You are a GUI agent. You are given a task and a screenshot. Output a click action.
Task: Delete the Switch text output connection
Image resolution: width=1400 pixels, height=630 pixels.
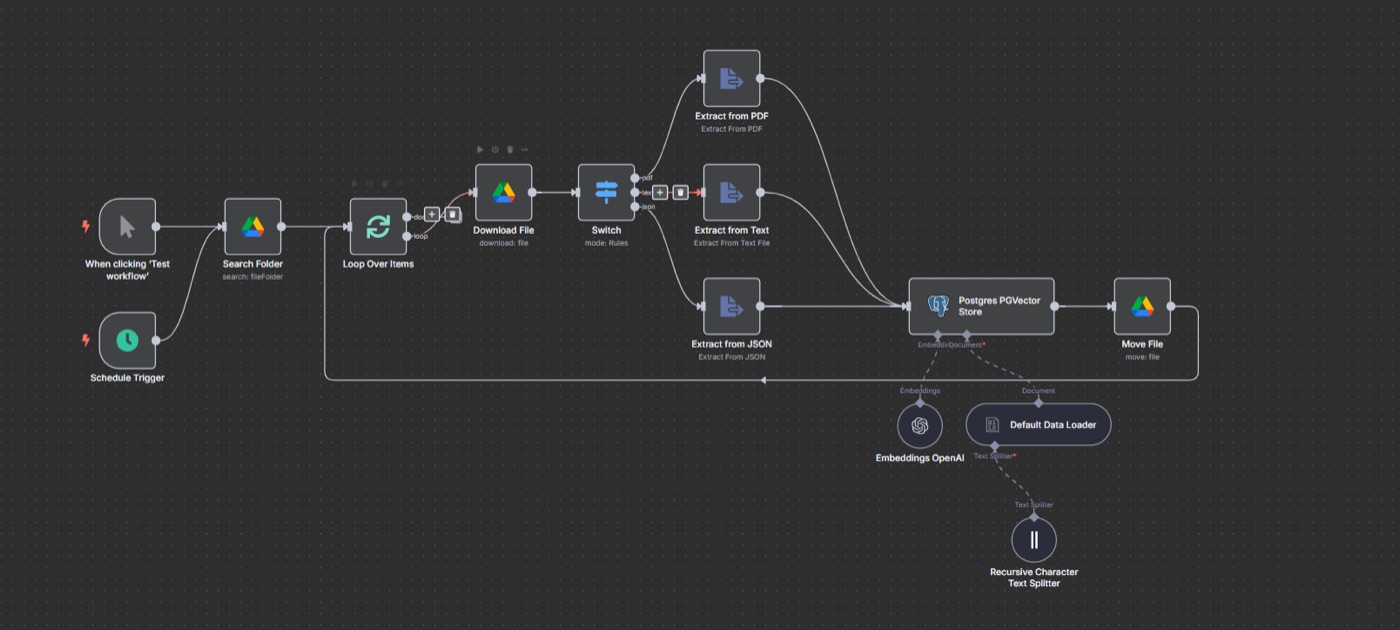click(x=680, y=192)
